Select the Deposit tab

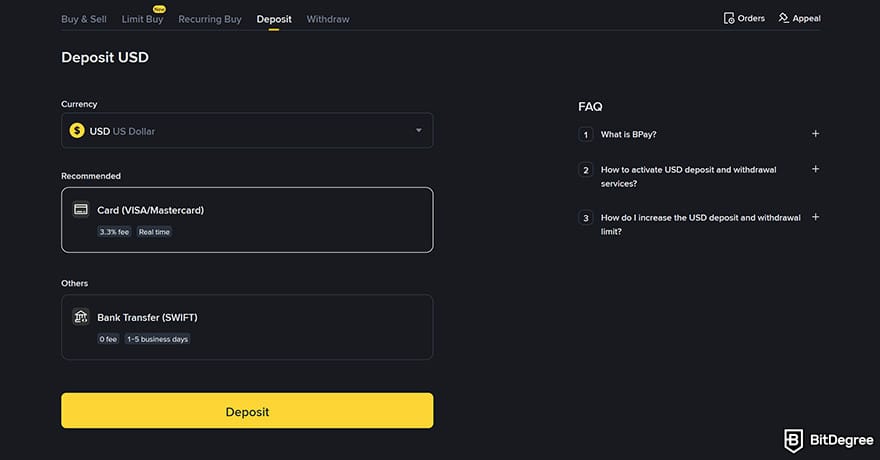pyautogui.click(x=274, y=19)
